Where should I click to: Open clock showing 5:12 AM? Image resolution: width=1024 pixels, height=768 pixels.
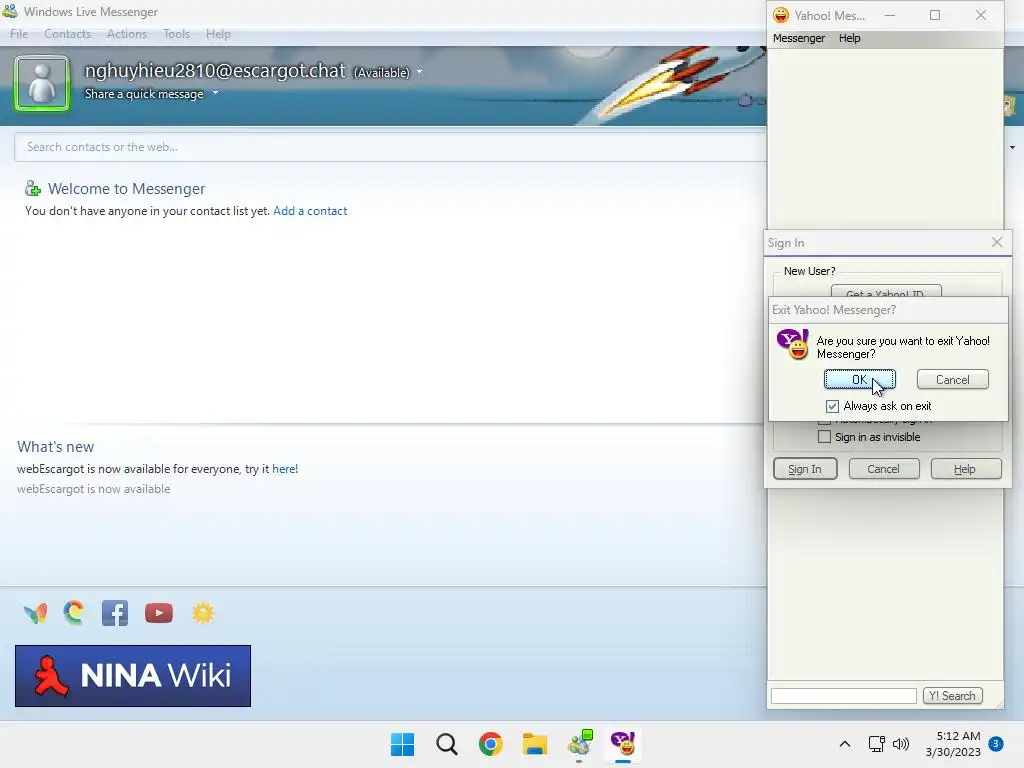coord(953,744)
